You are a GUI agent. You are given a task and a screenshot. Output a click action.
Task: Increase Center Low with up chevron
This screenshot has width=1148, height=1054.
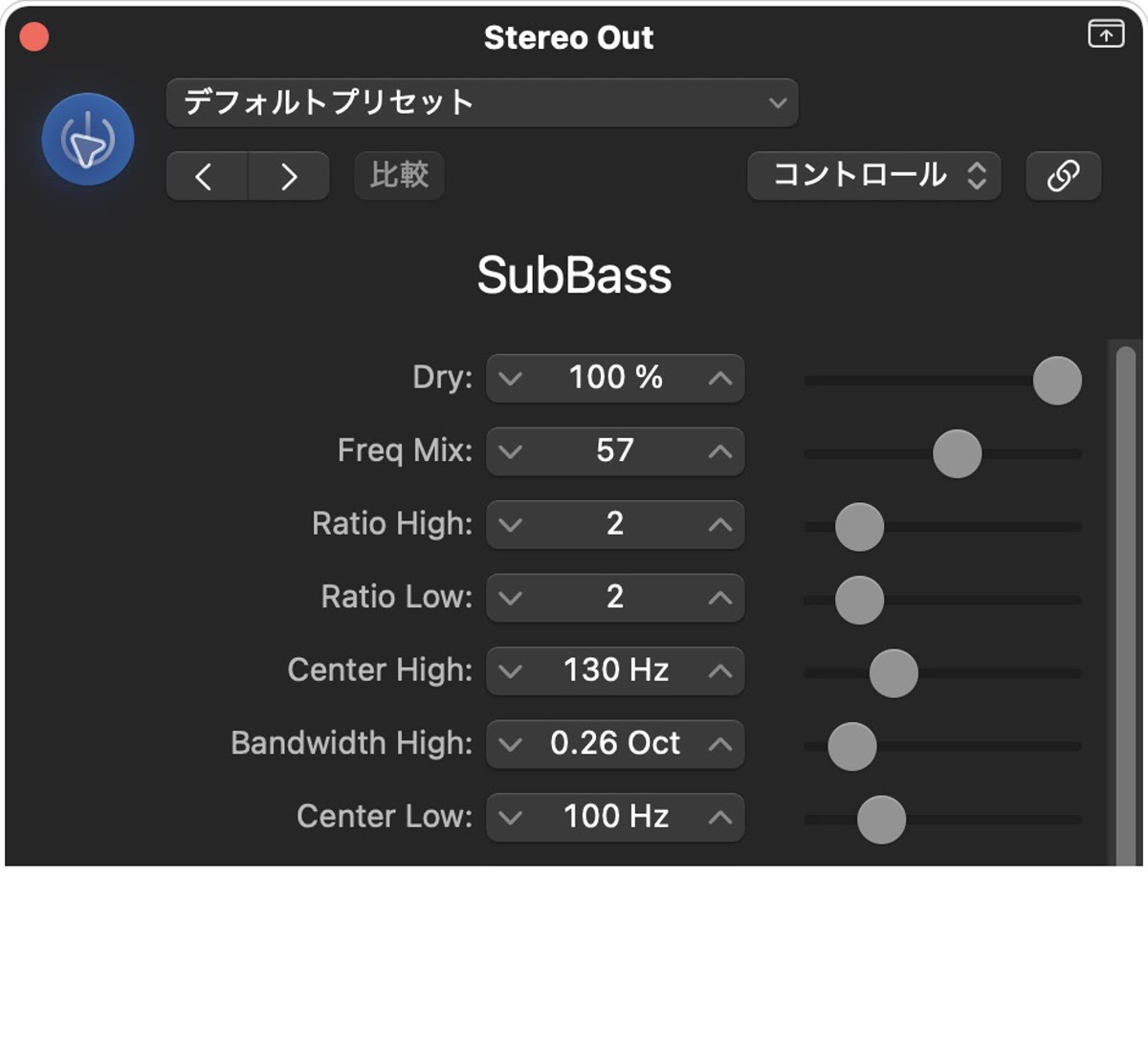(x=720, y=818)
